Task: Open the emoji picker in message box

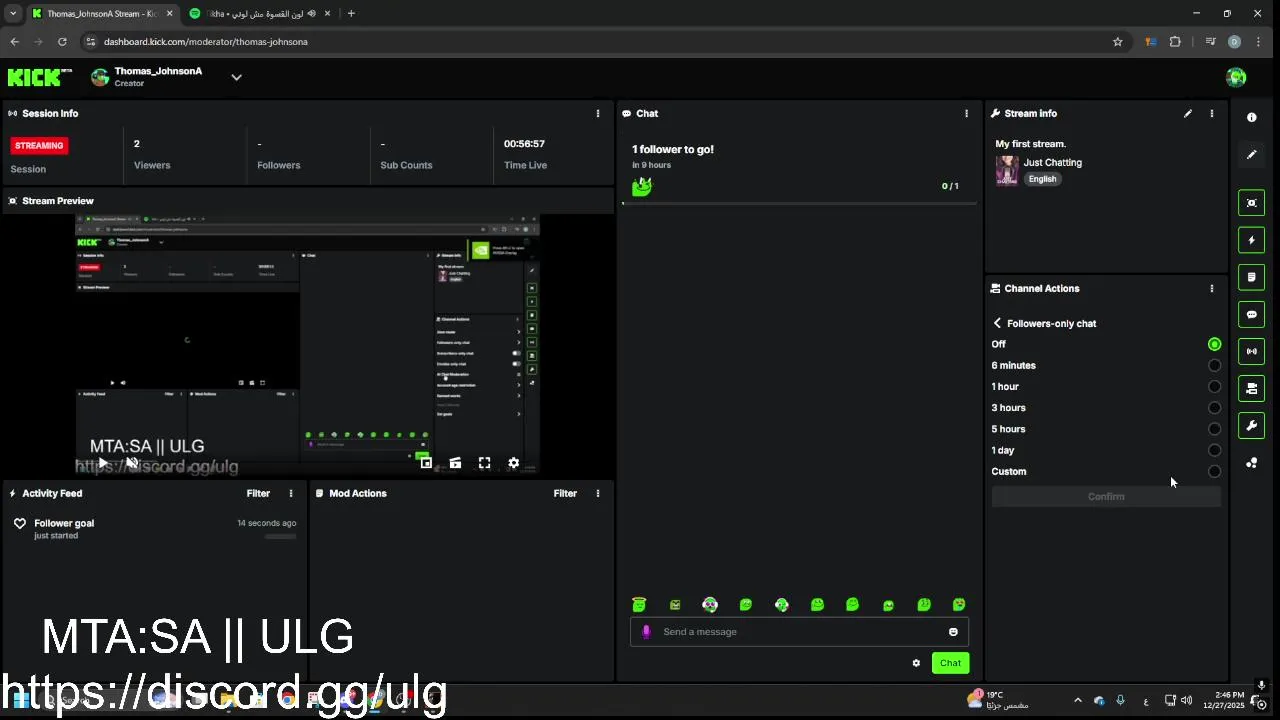Action: tap(953, 632)
